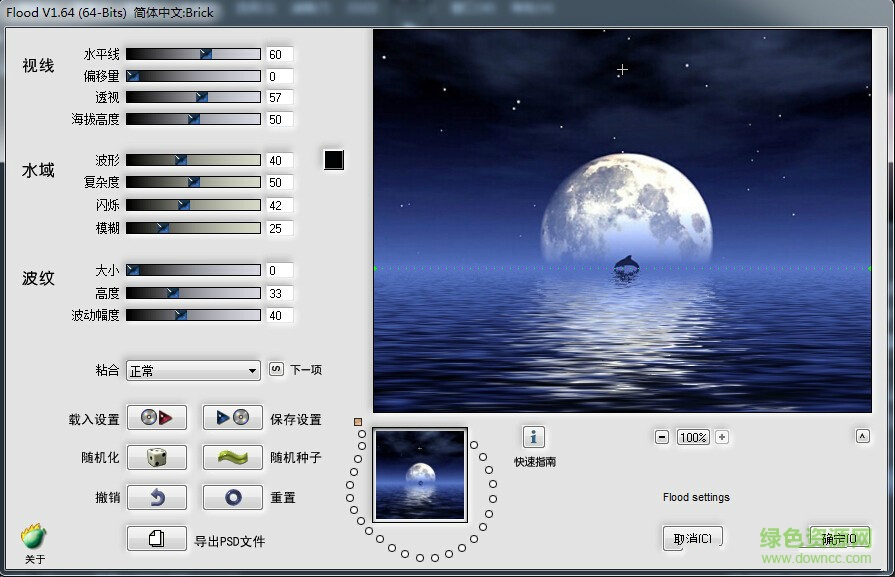Zoom in with the plus button

point(724,437)
